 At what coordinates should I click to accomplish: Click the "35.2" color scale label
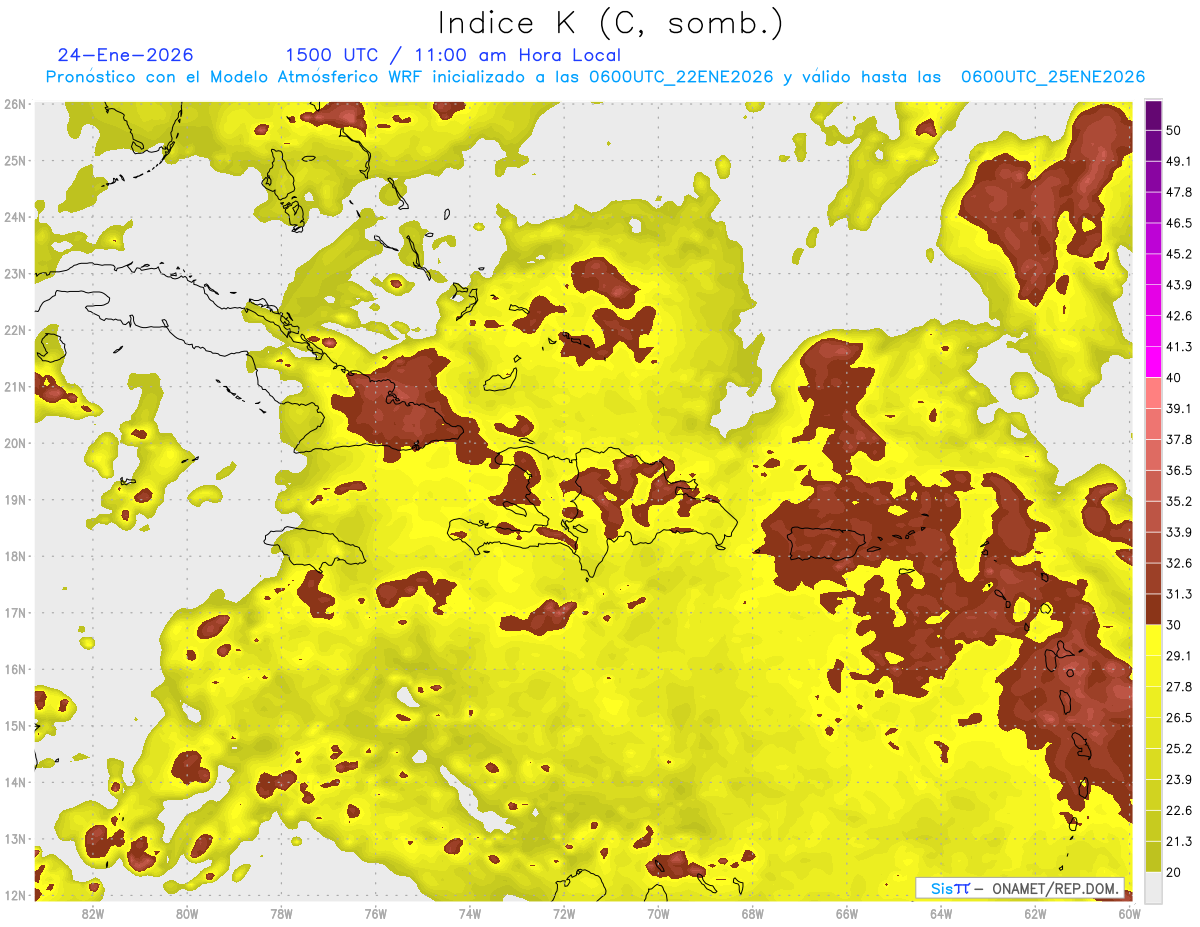[x=1179, y=501]
